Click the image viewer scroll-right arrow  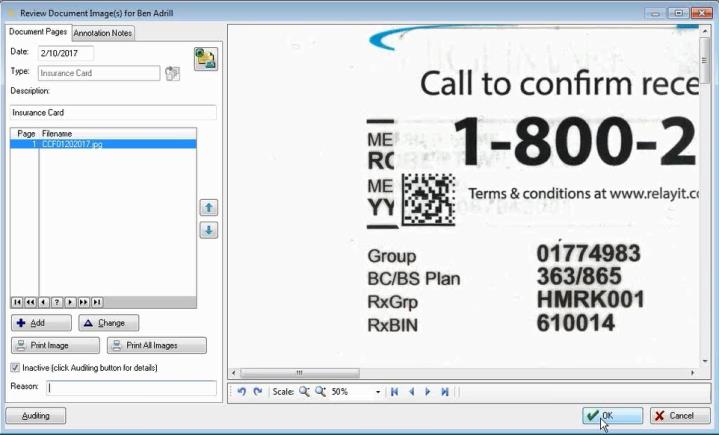[693, 373]
